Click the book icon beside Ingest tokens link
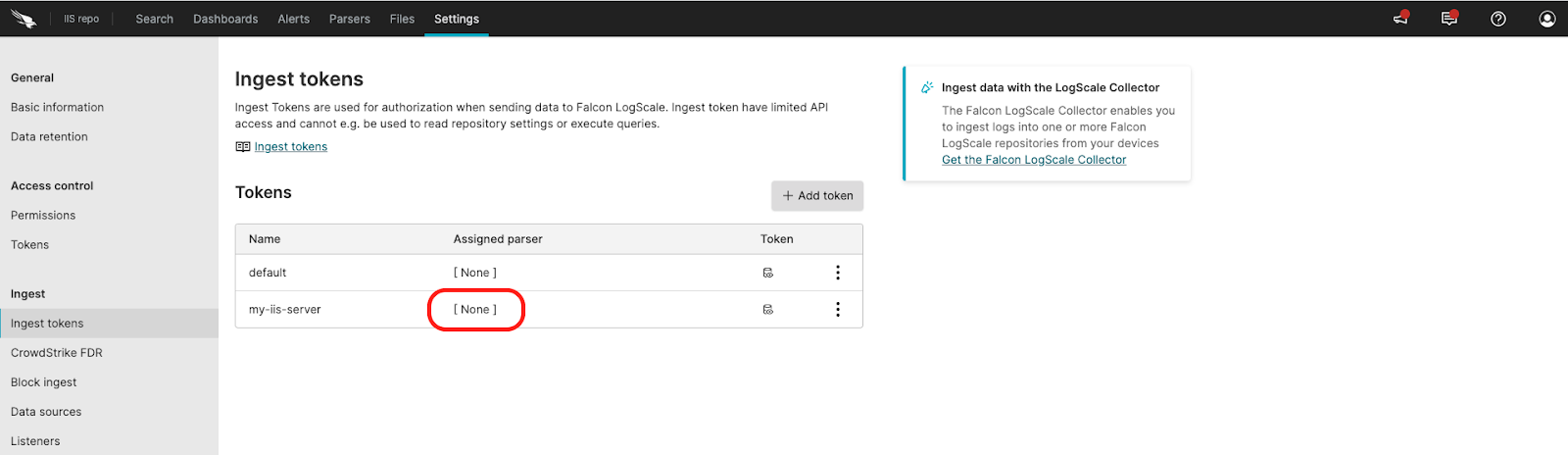Screen dimensions: 1568x455 click(242, 147)
